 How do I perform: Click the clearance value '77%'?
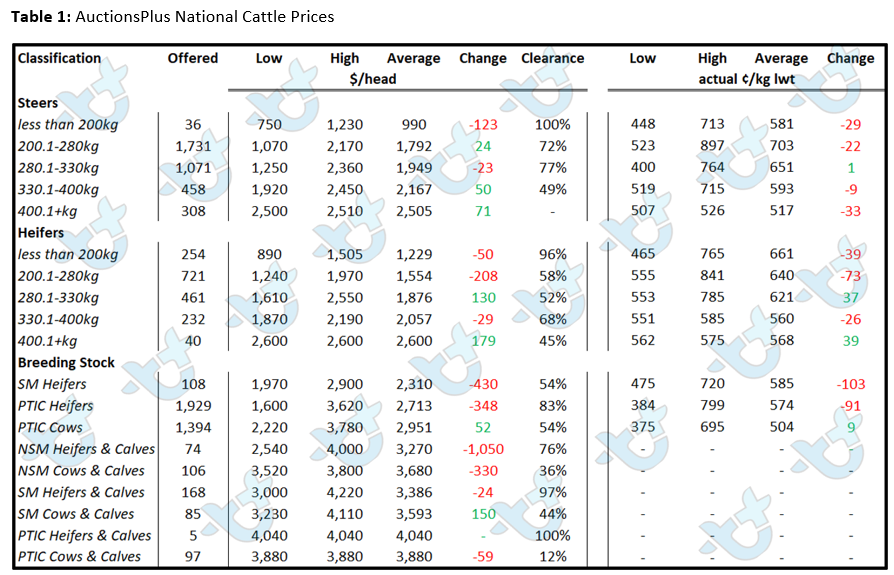552,168
